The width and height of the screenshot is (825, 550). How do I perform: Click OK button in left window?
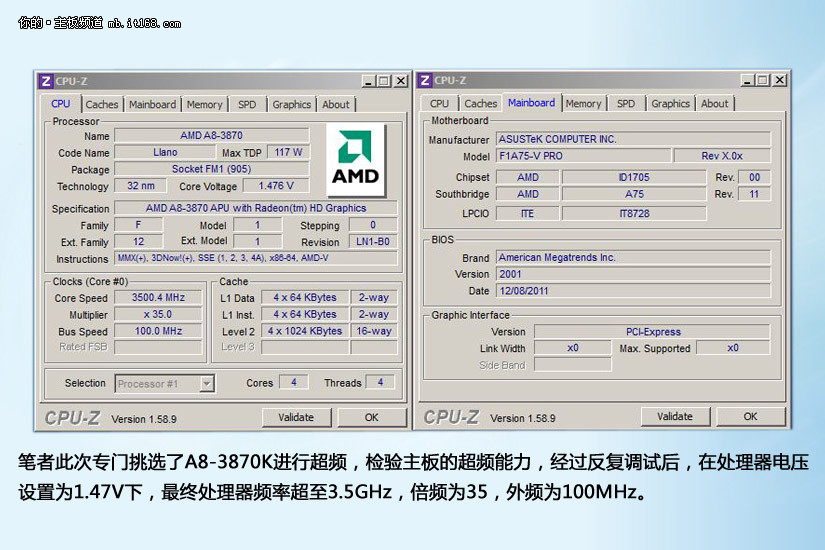click(371, 417)
